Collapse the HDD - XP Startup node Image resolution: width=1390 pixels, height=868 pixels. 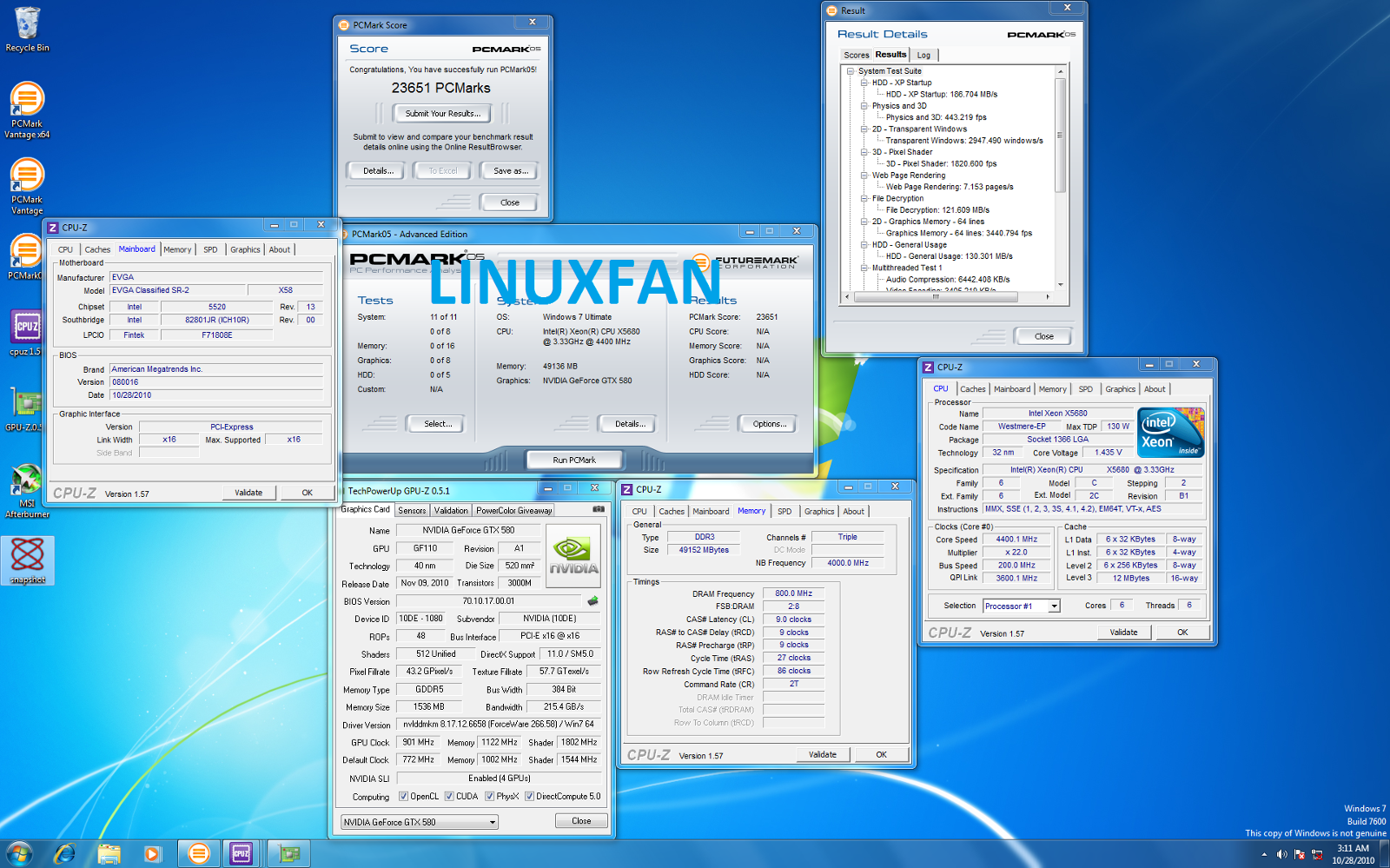click(864, 83)
